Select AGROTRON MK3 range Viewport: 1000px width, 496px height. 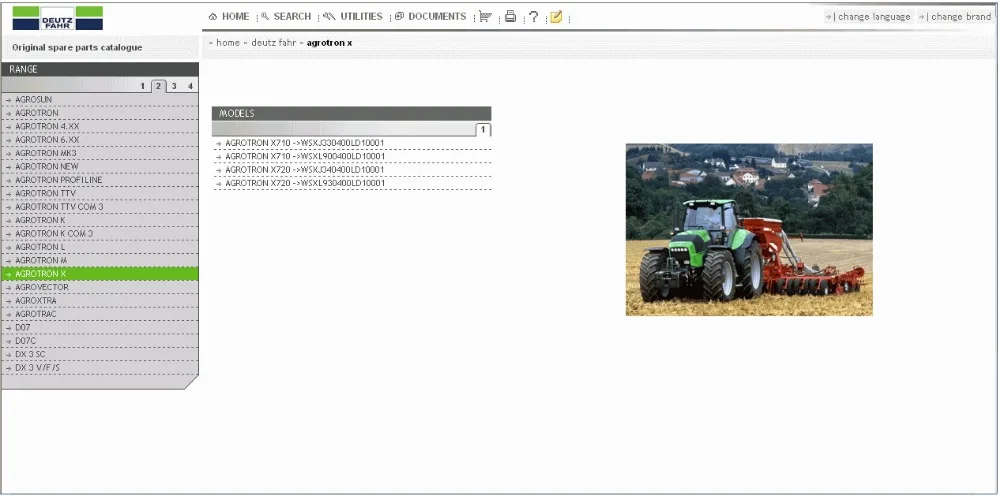[x=99, y=153]
